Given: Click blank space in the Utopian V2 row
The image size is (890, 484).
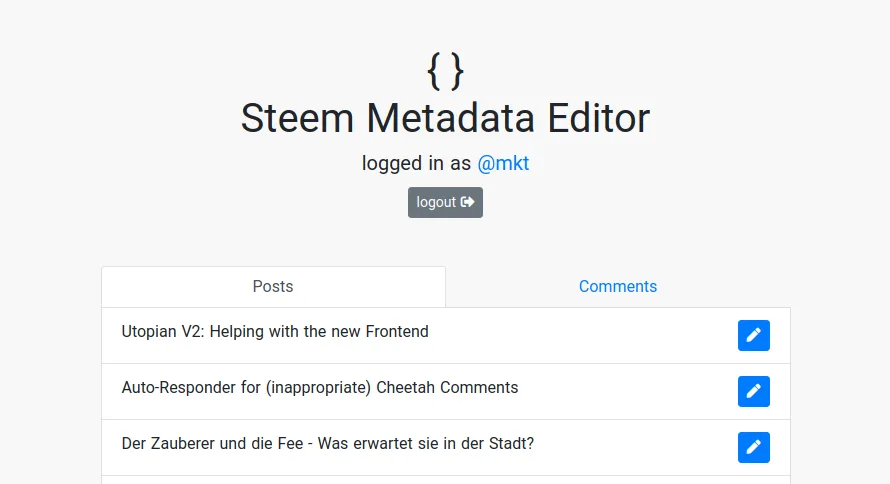Looking at the screenshot, I should 579,335.
